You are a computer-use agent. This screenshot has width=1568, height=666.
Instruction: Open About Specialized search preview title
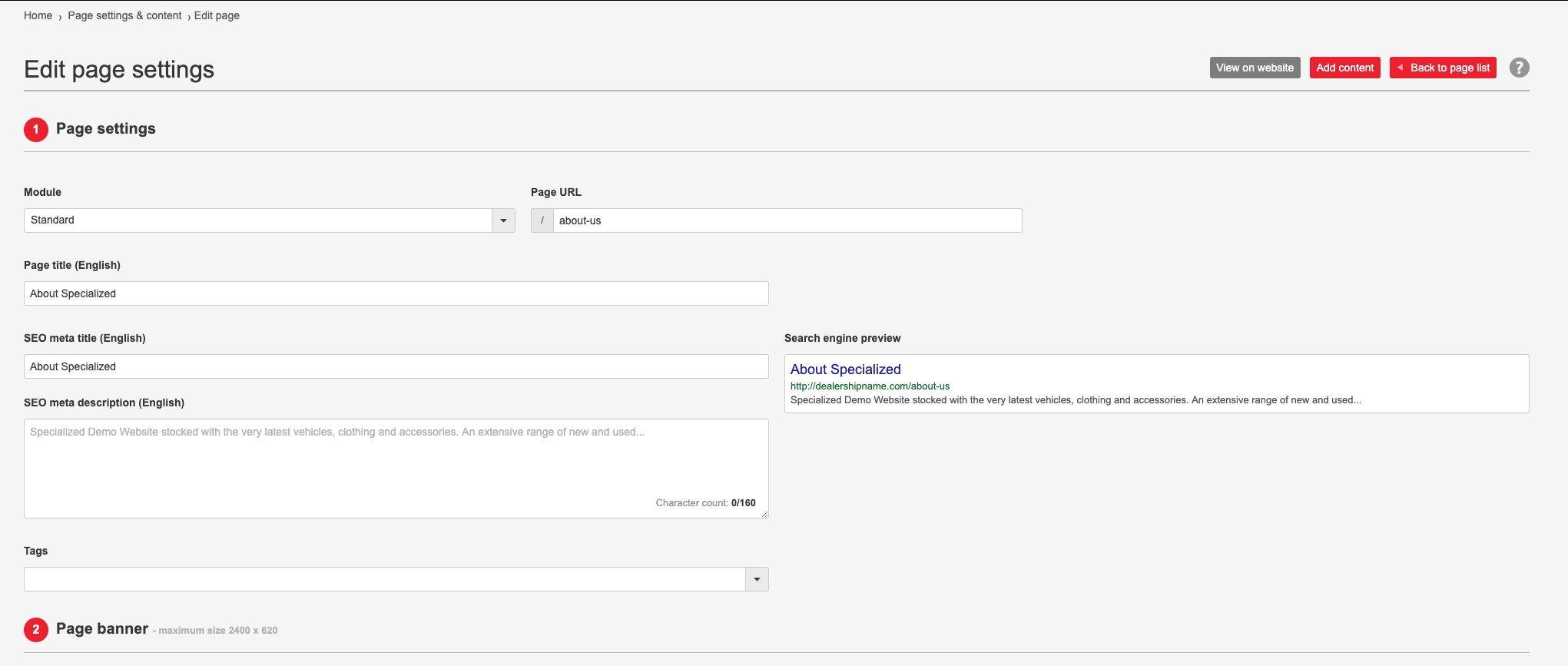tap(845, 369)
